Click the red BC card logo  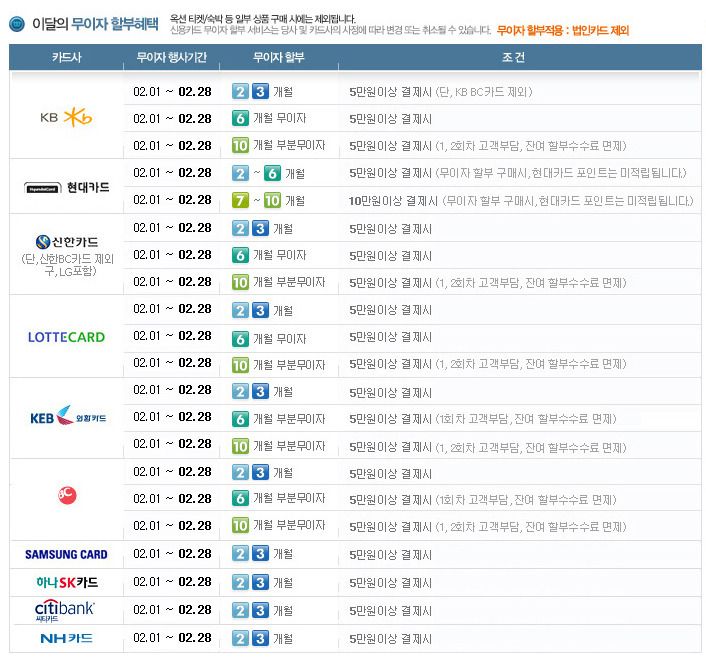67,495
